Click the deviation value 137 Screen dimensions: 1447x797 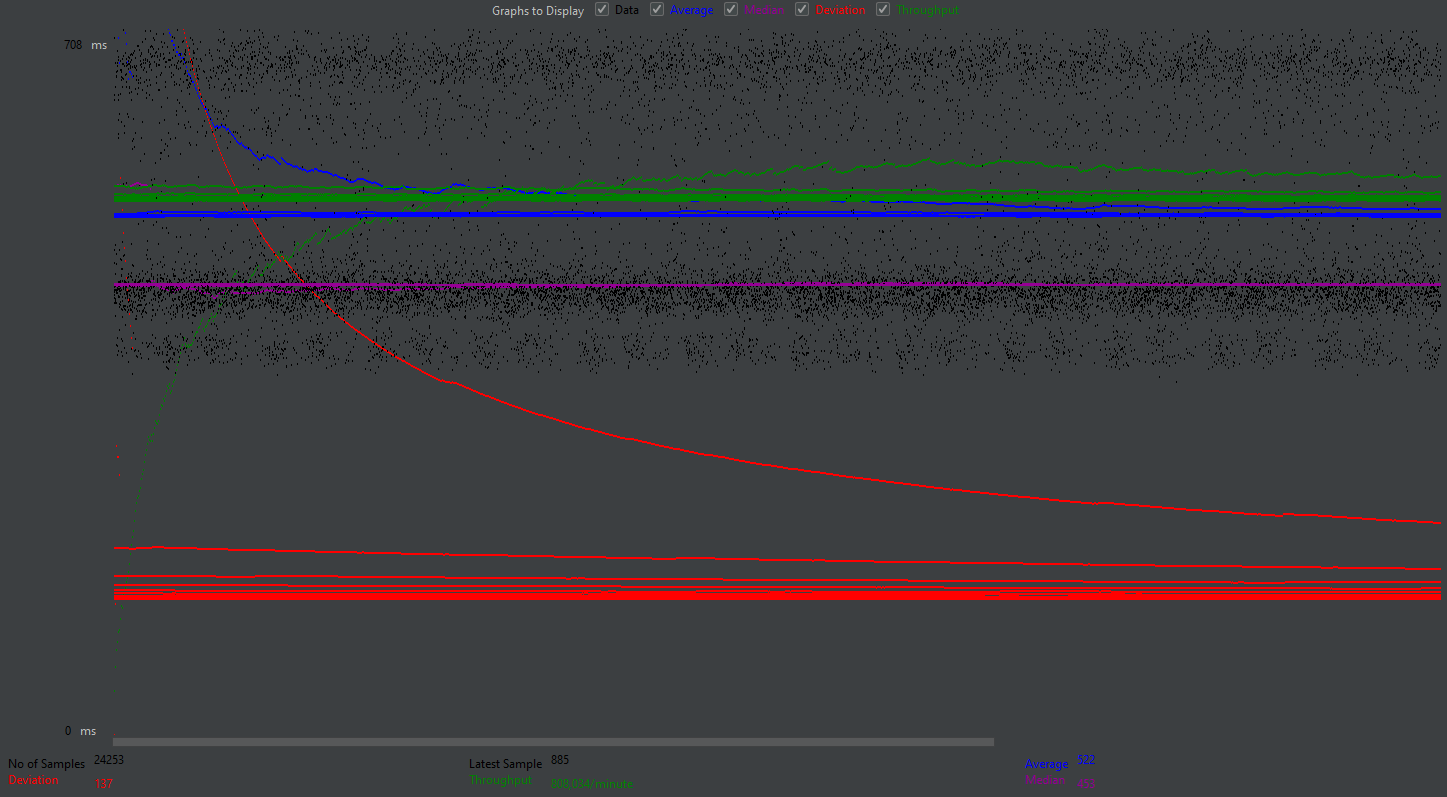pyautogui.click(x=103, y=784)
